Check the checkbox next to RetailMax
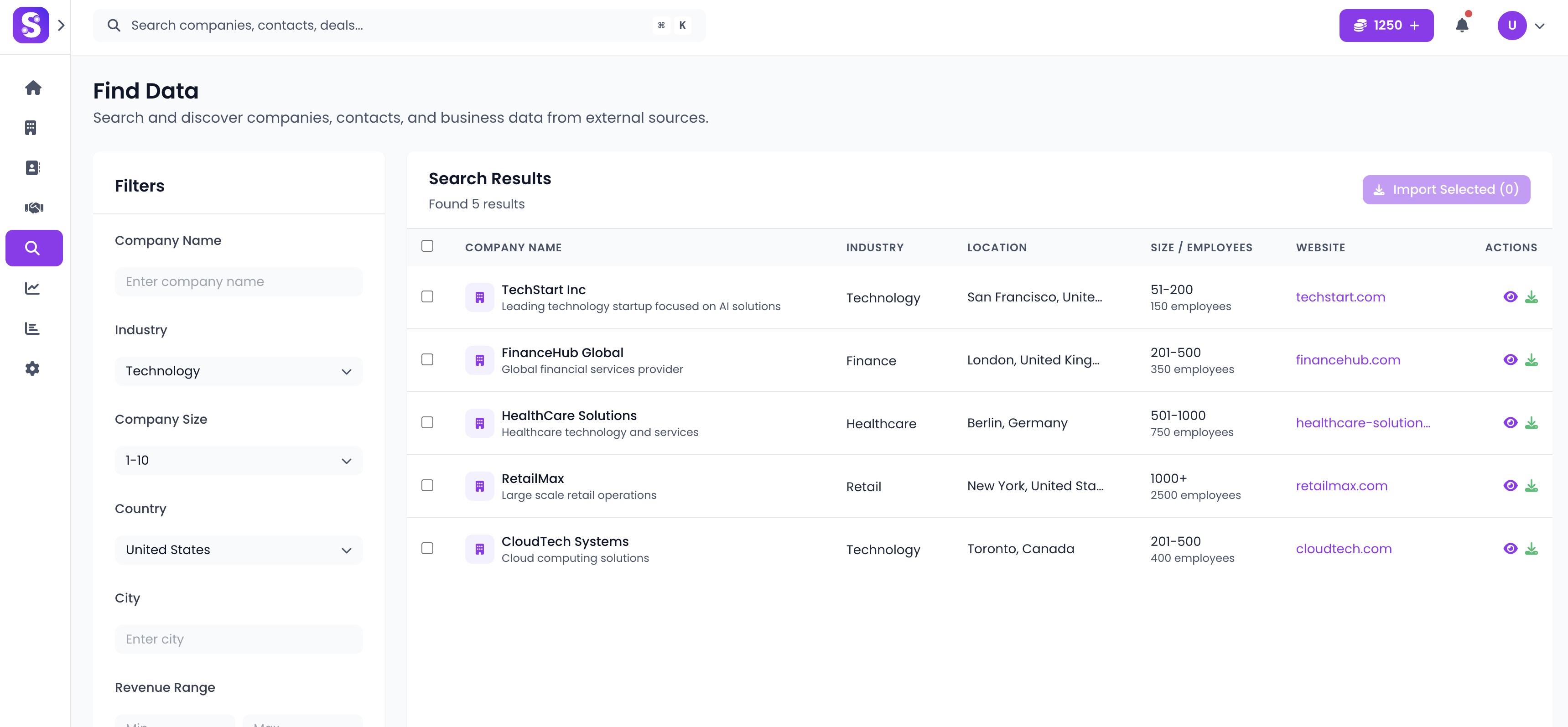 click(x=428, y=485)
